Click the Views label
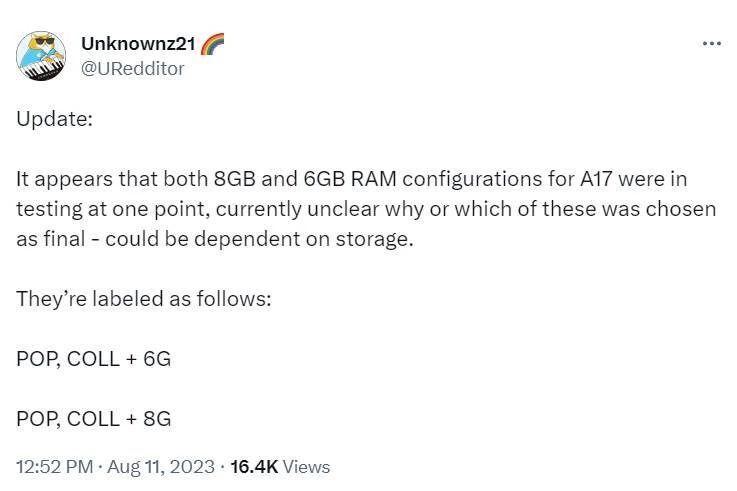 307,466
